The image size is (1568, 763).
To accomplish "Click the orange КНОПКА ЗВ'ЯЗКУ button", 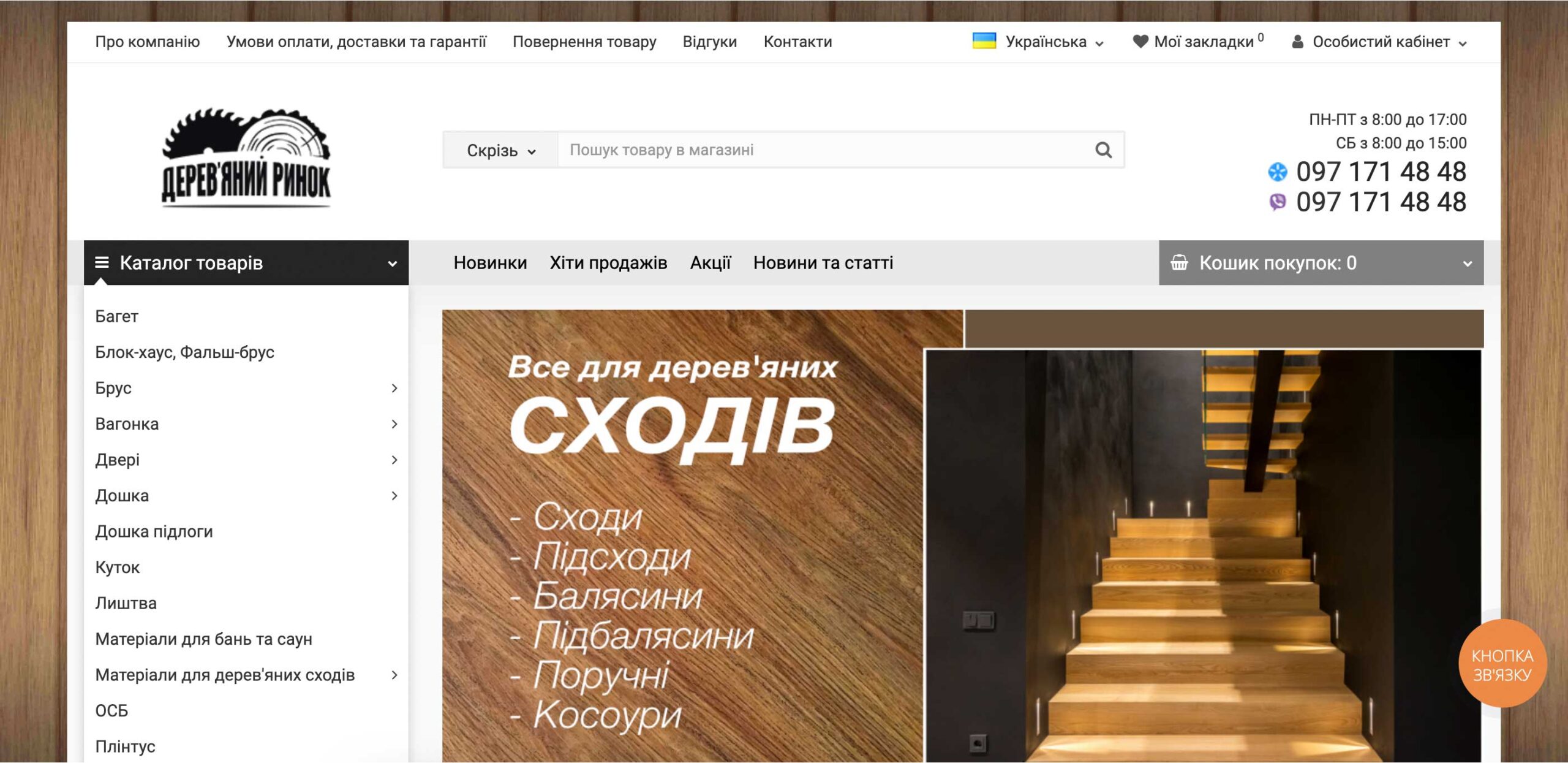I will coord(1502,664).
